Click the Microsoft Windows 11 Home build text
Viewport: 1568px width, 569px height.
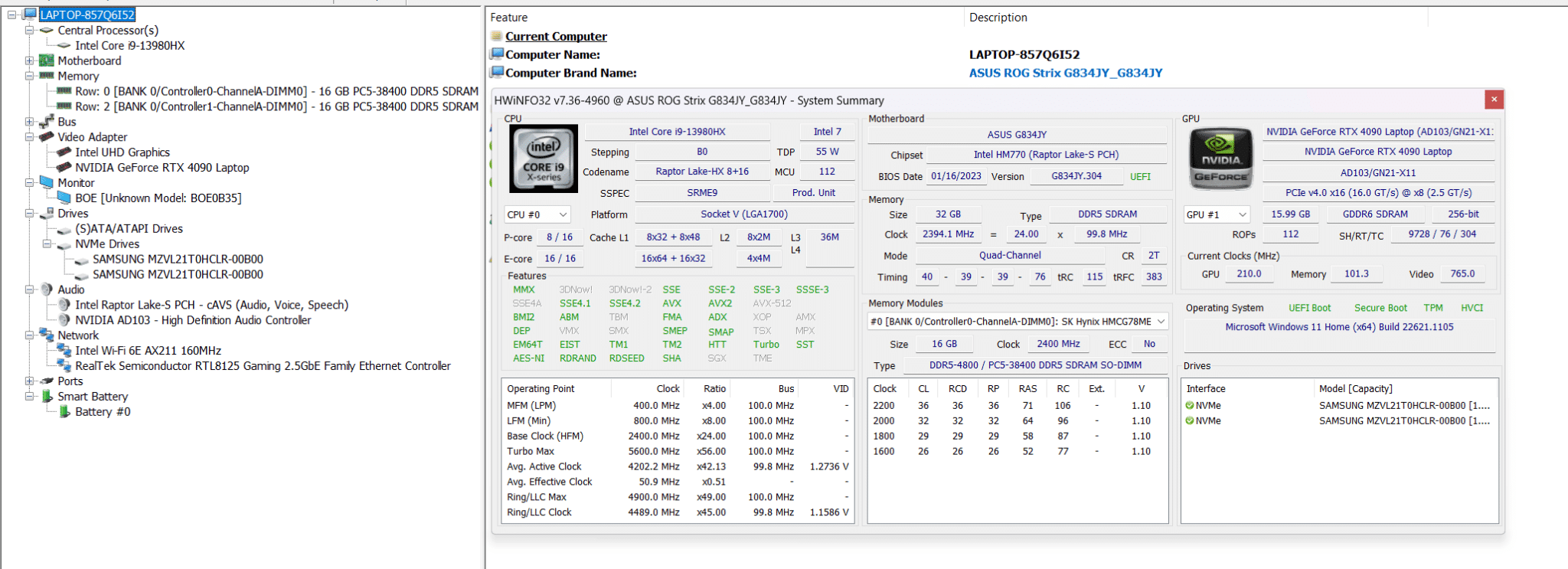[x=1339, y=327]
